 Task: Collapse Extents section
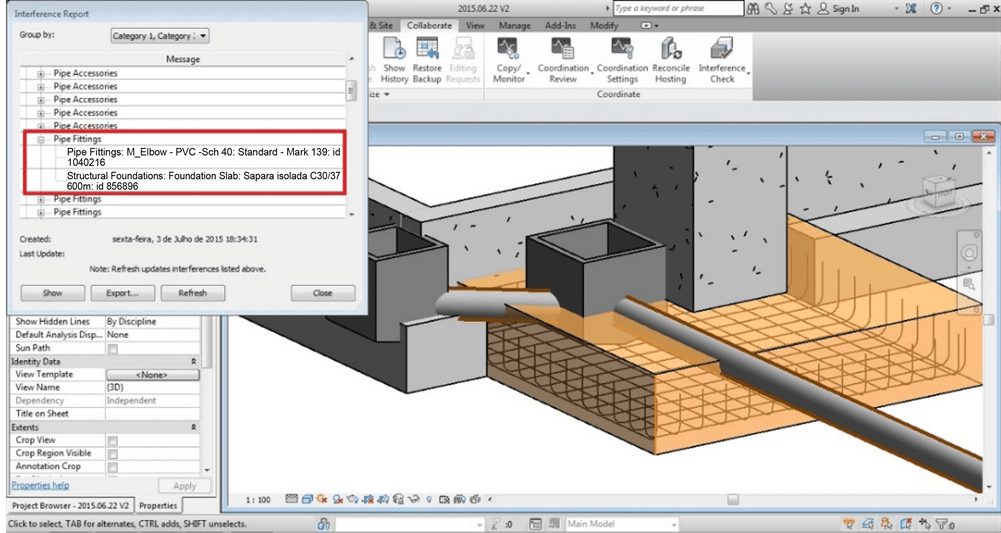pyautogui.click(x=193, y=427)
